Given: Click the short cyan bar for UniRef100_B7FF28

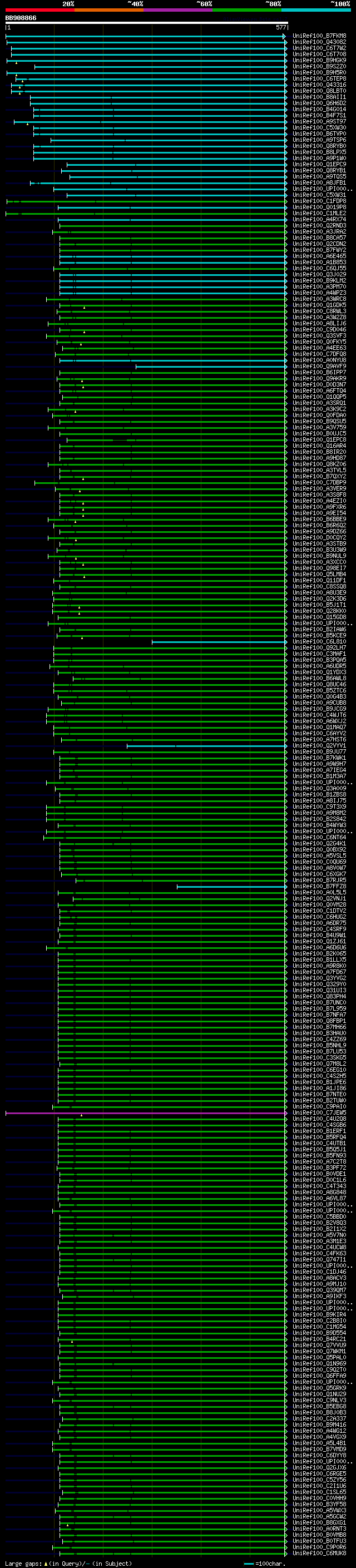Looking at the screenshot, I should click(231, 886).
